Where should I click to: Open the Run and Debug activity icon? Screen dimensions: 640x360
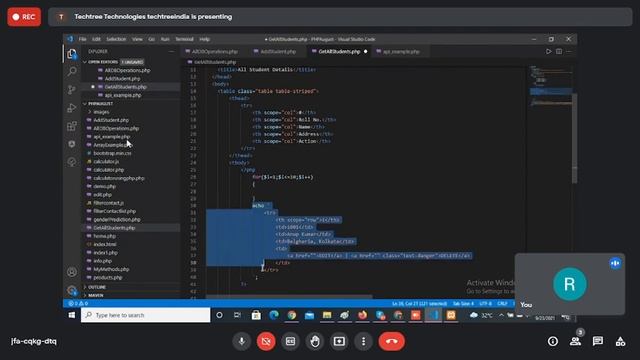[x=72, y=108]
